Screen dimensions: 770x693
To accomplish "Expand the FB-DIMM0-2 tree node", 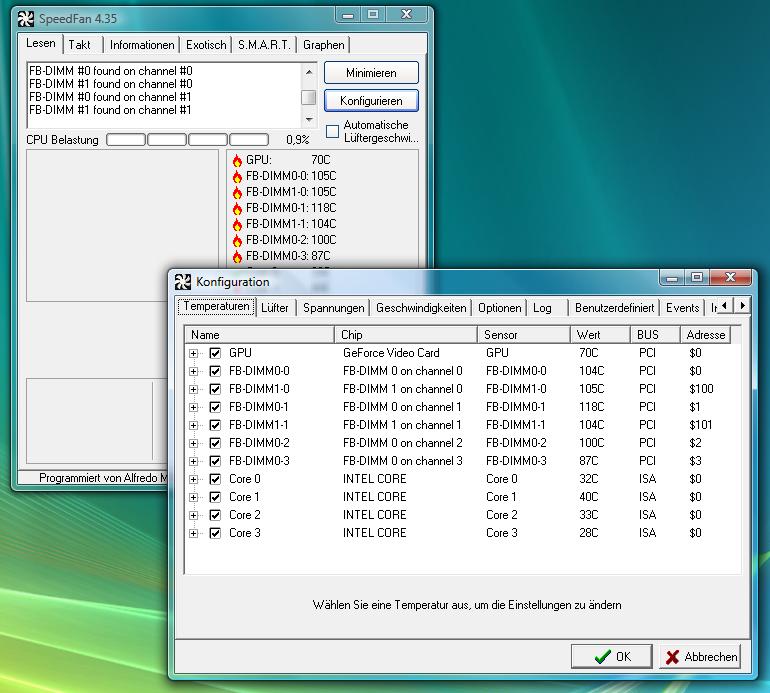I will [x=193, y=444].
